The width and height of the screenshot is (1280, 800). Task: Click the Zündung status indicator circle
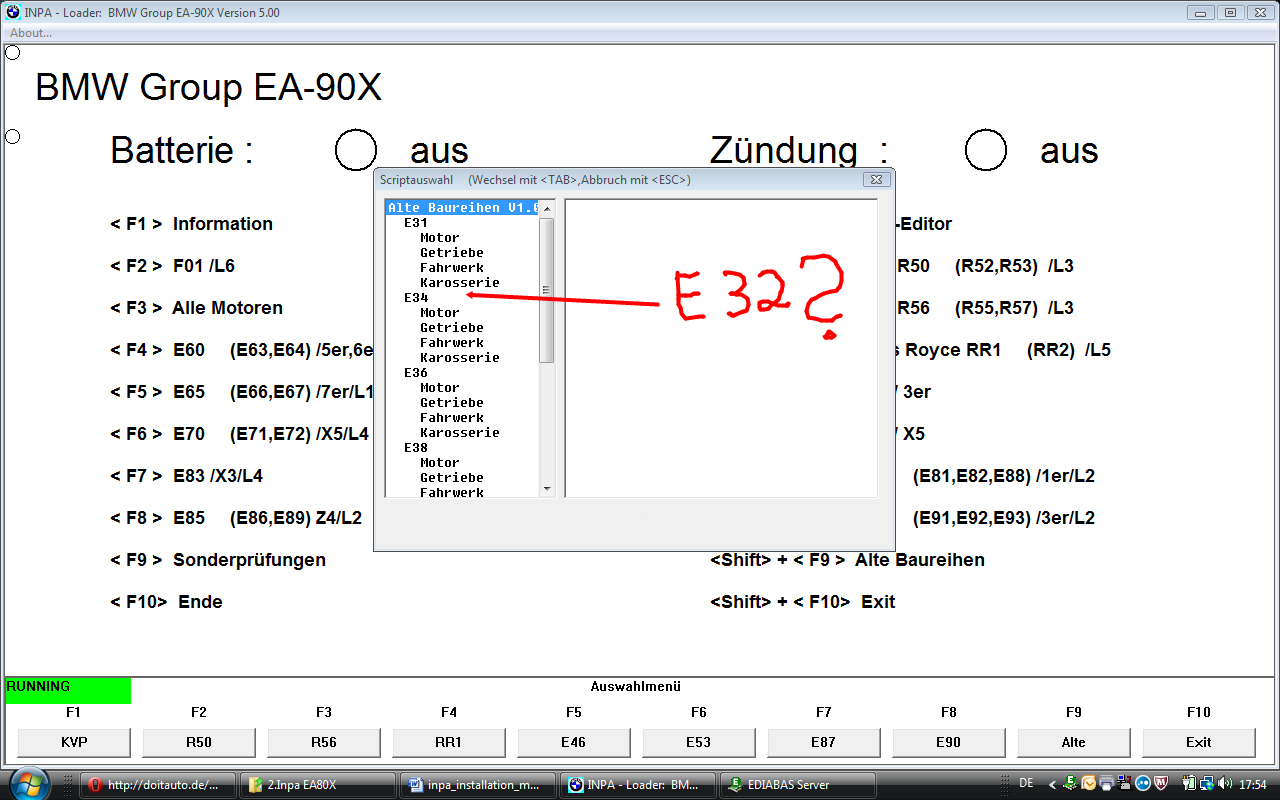click(x=985, y=150)
